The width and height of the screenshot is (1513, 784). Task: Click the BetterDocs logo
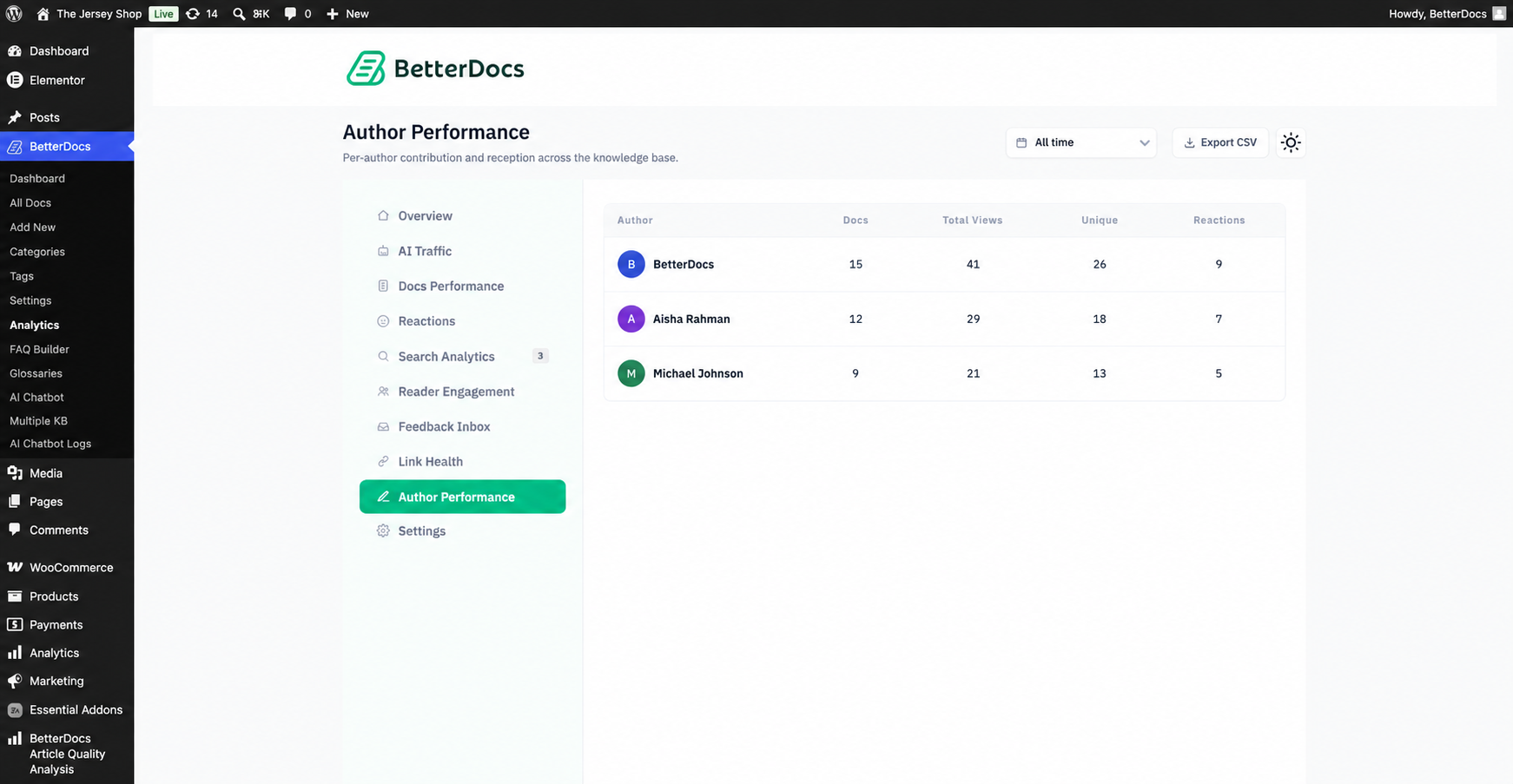[435, 69]
